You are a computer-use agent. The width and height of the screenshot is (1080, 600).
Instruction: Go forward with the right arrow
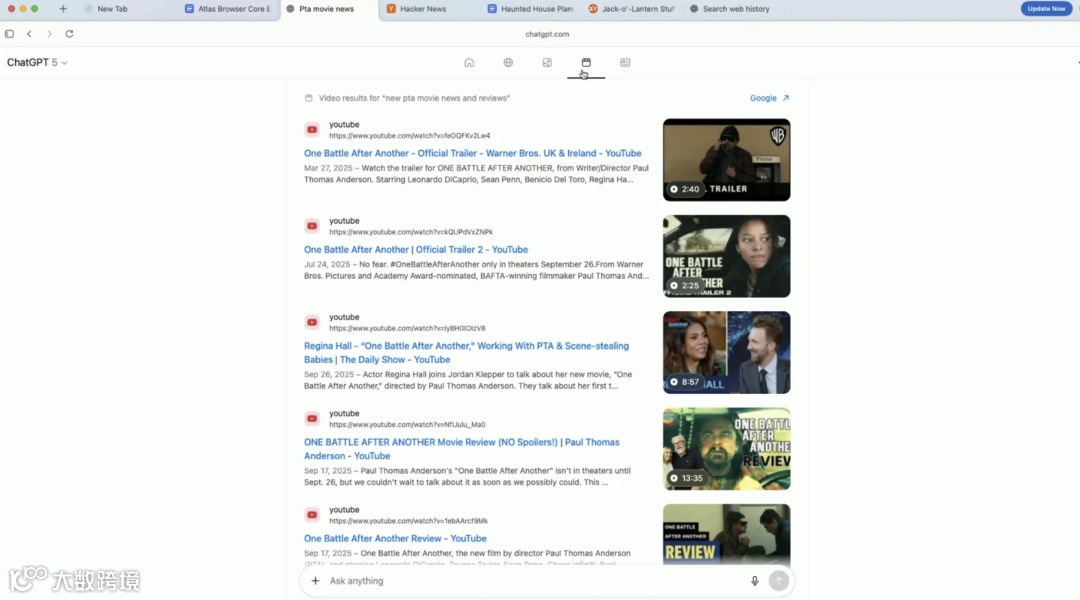[49, 34]
